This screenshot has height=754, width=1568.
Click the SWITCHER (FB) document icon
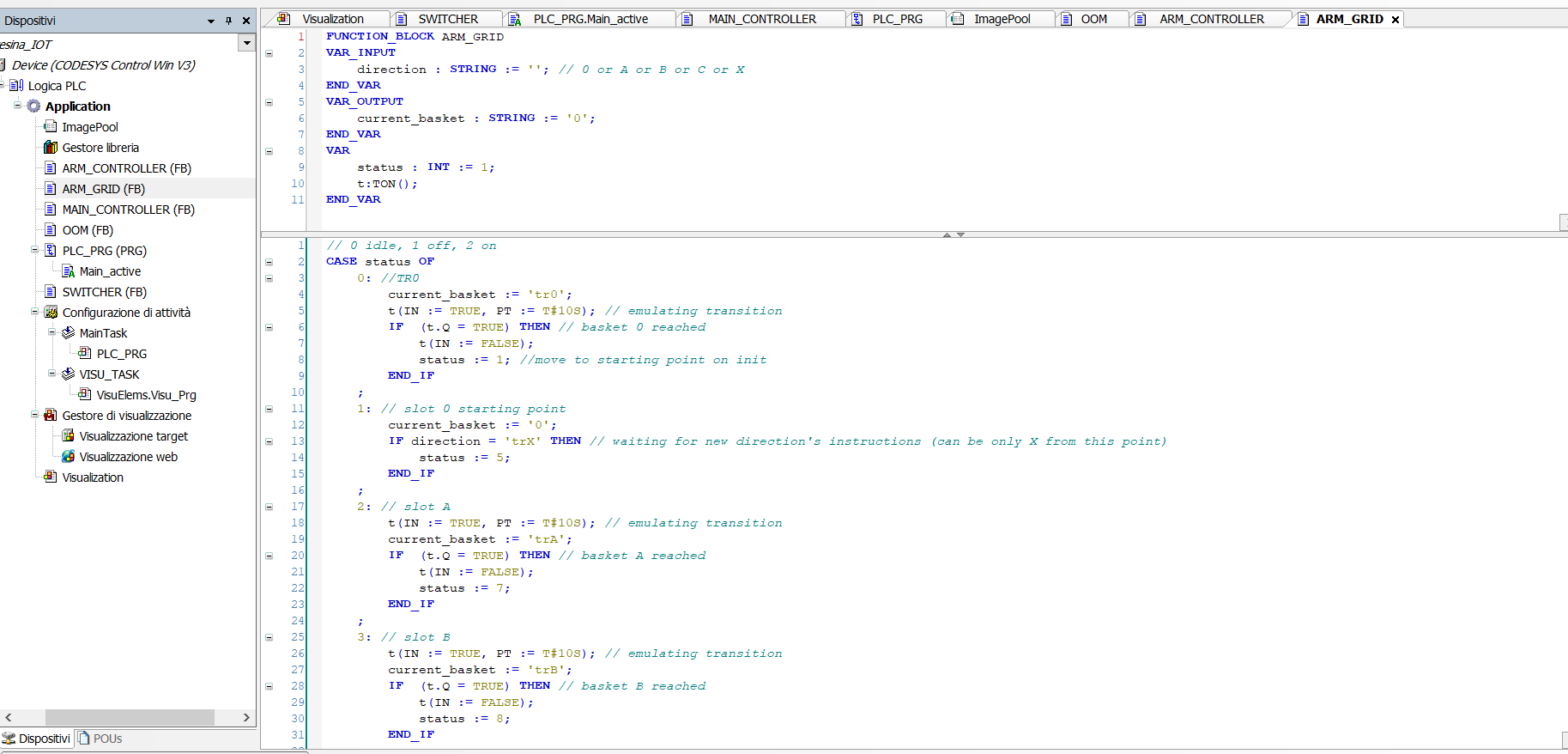click(x=51, y=292)
